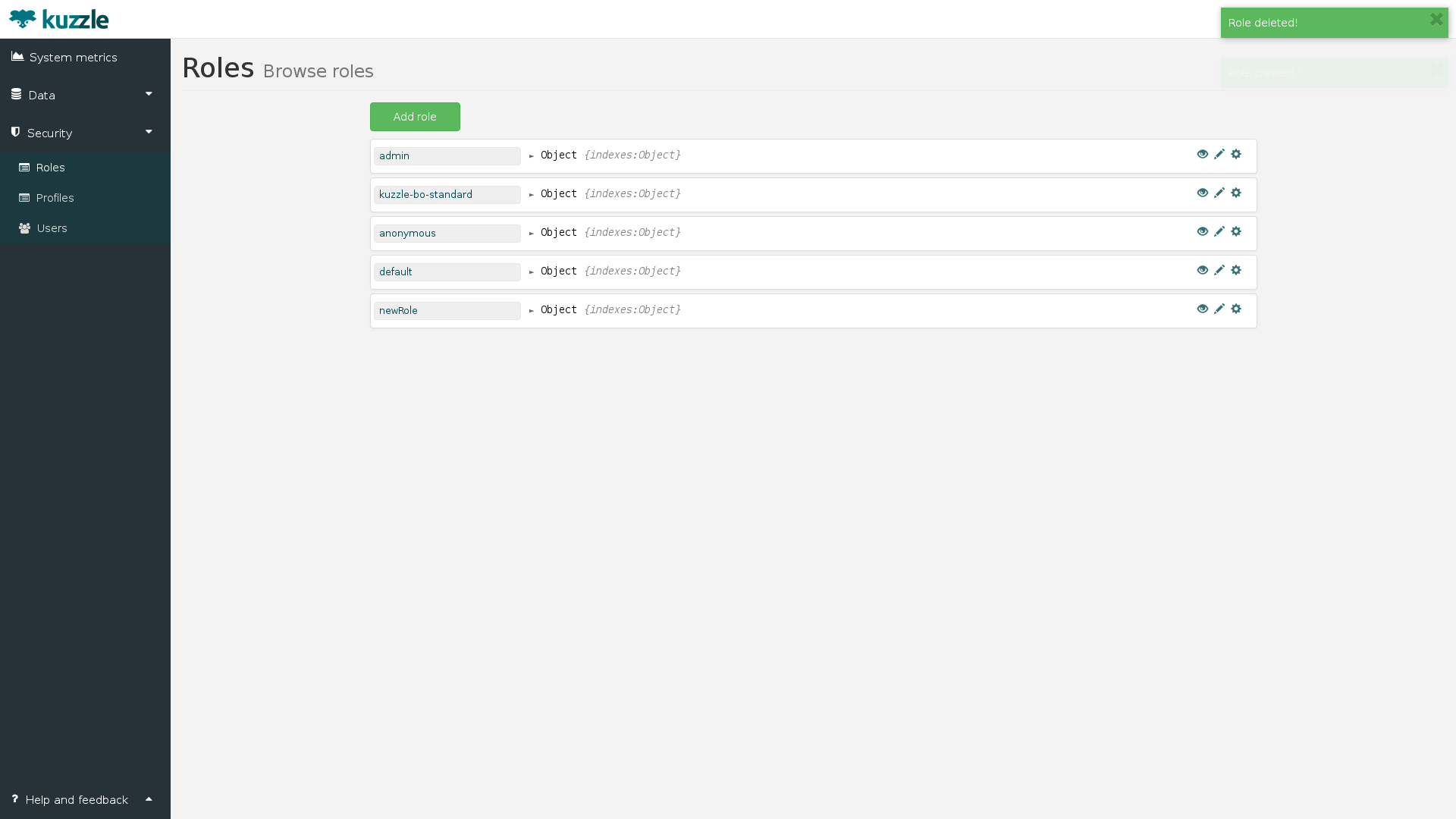Edit anonymous role with pencil icon
This screenshot has width=1456, height=819.
[1219, 231]
